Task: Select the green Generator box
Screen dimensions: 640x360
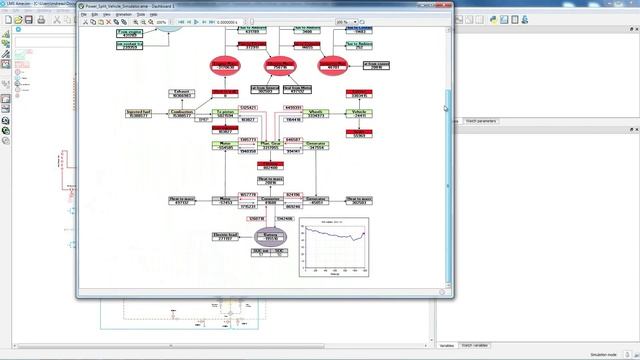Action: pos(316,145)
